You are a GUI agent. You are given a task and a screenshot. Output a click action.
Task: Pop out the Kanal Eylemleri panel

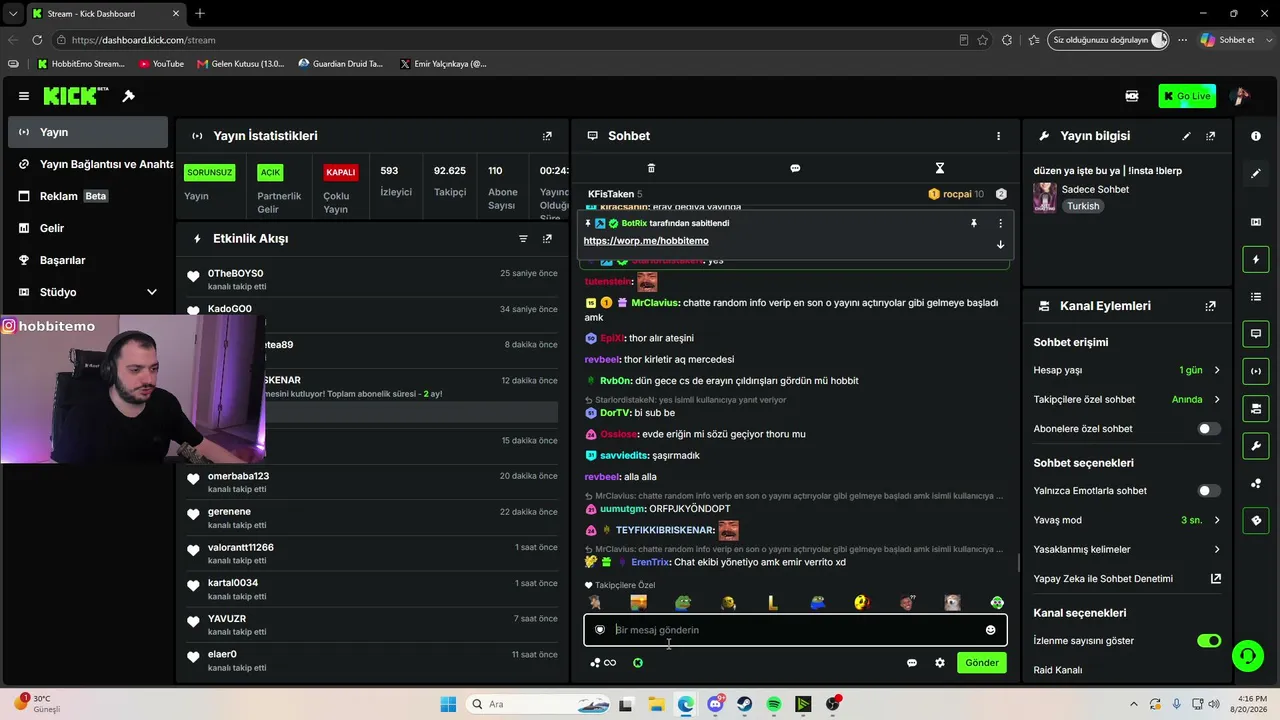pyautogui.click(x=1211, y=306)
